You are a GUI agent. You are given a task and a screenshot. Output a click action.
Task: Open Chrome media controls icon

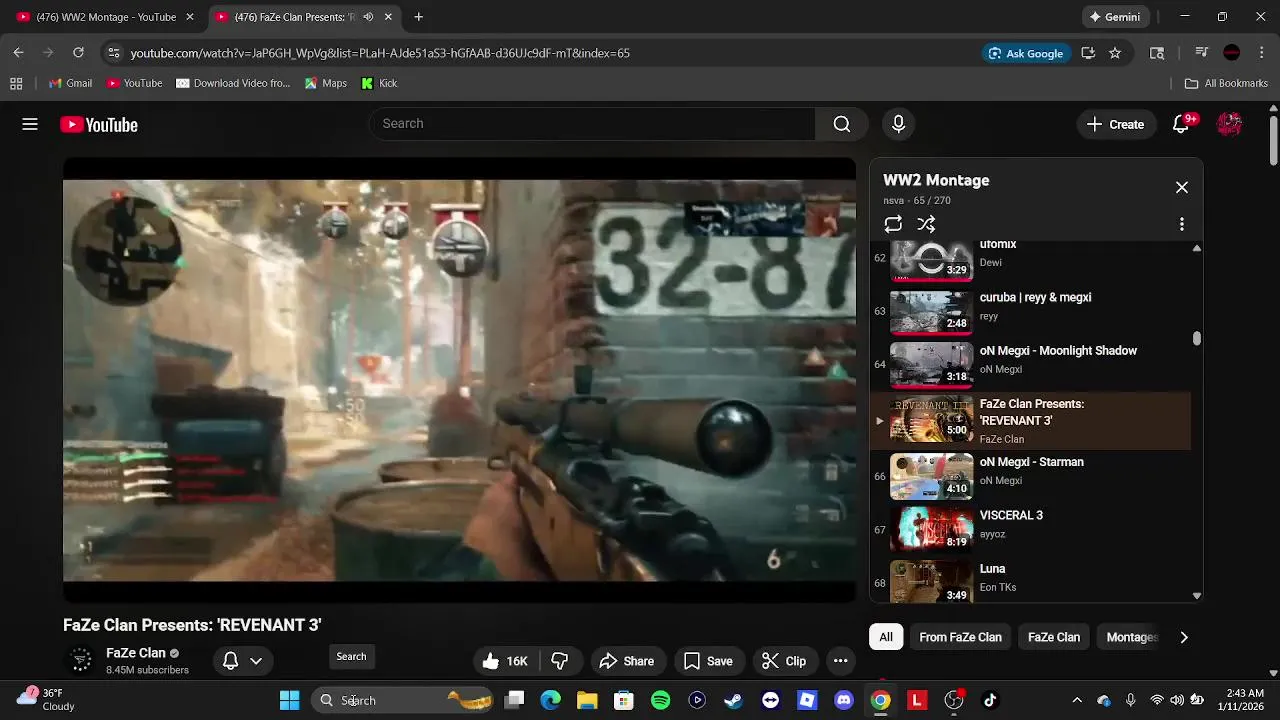[x=1202, y=53]
